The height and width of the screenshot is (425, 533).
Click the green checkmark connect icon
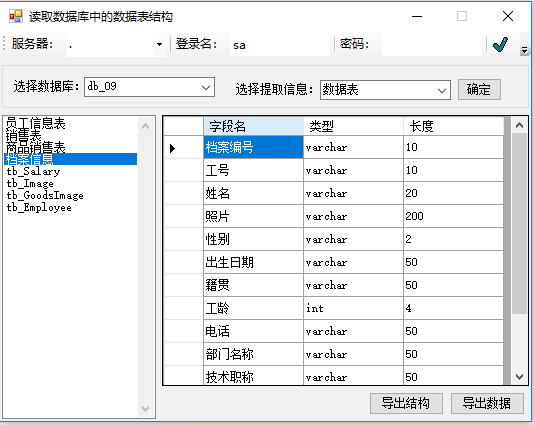click(500, 45)
